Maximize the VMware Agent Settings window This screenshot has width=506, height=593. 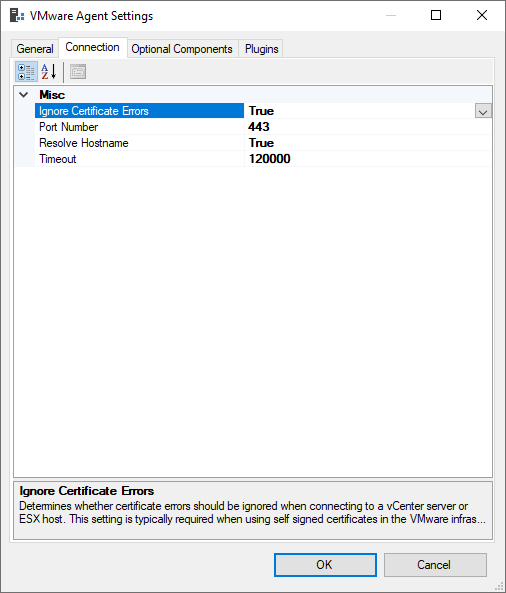coord(436,16)
